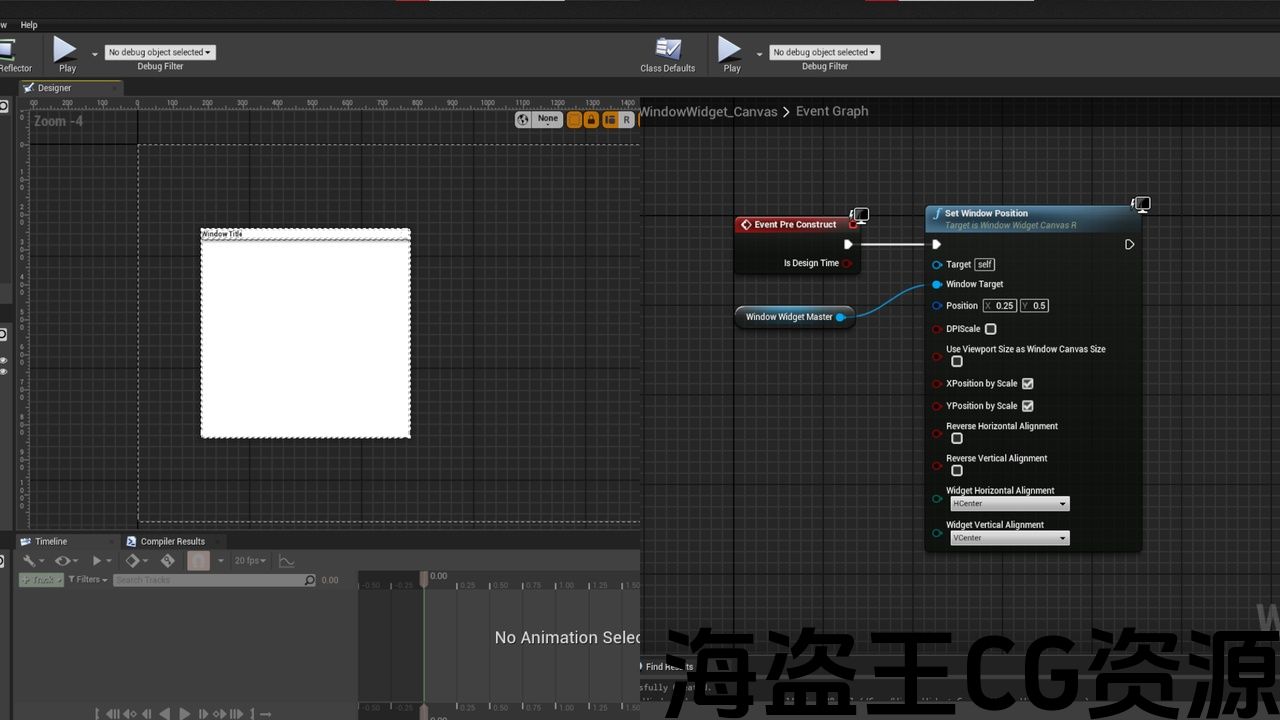
Task: Open the left Debug Filter object dropdown
Action: coord(159,52)
